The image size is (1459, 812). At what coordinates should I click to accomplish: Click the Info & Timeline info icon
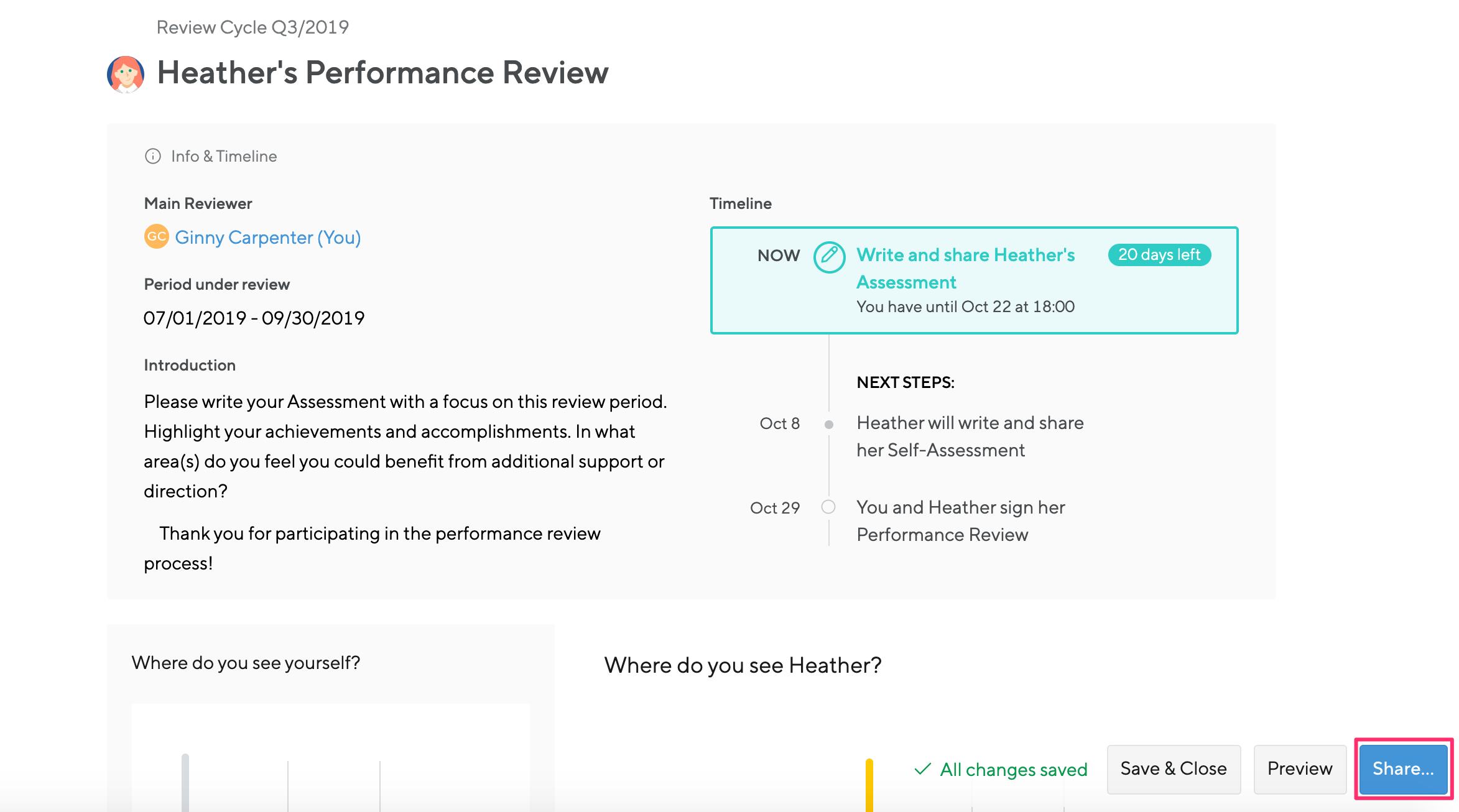point(152,156)
